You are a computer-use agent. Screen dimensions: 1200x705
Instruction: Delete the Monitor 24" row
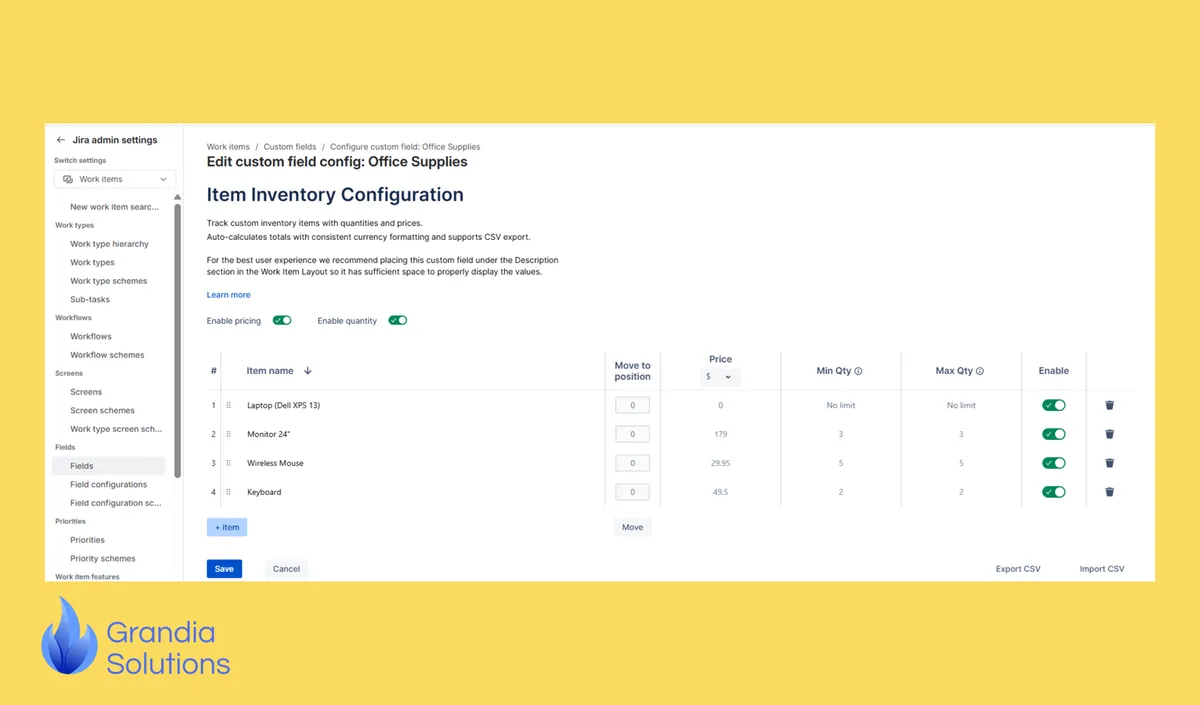tap(1110, 434)
